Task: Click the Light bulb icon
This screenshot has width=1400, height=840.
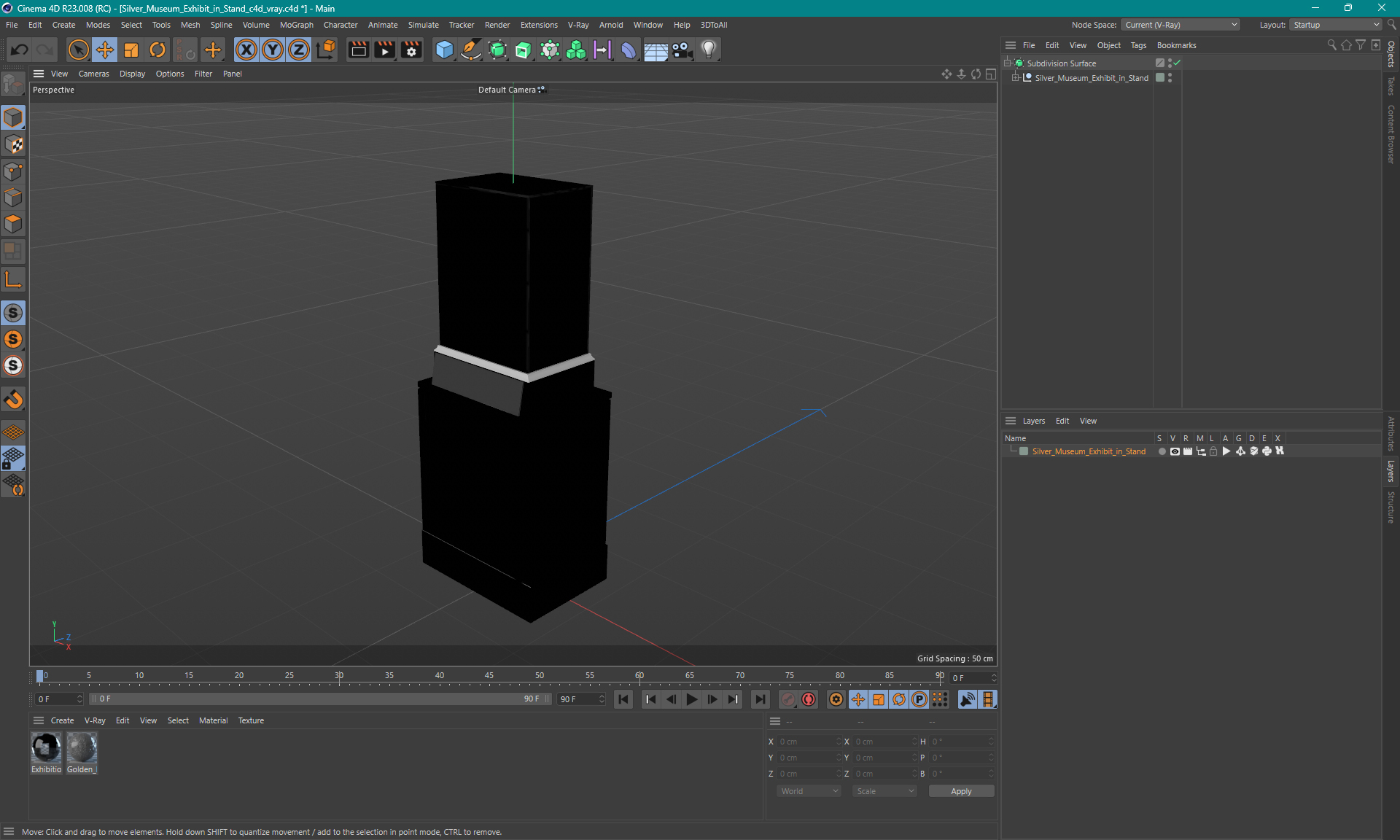Action: pyautogui.click(x=708, y=50)
